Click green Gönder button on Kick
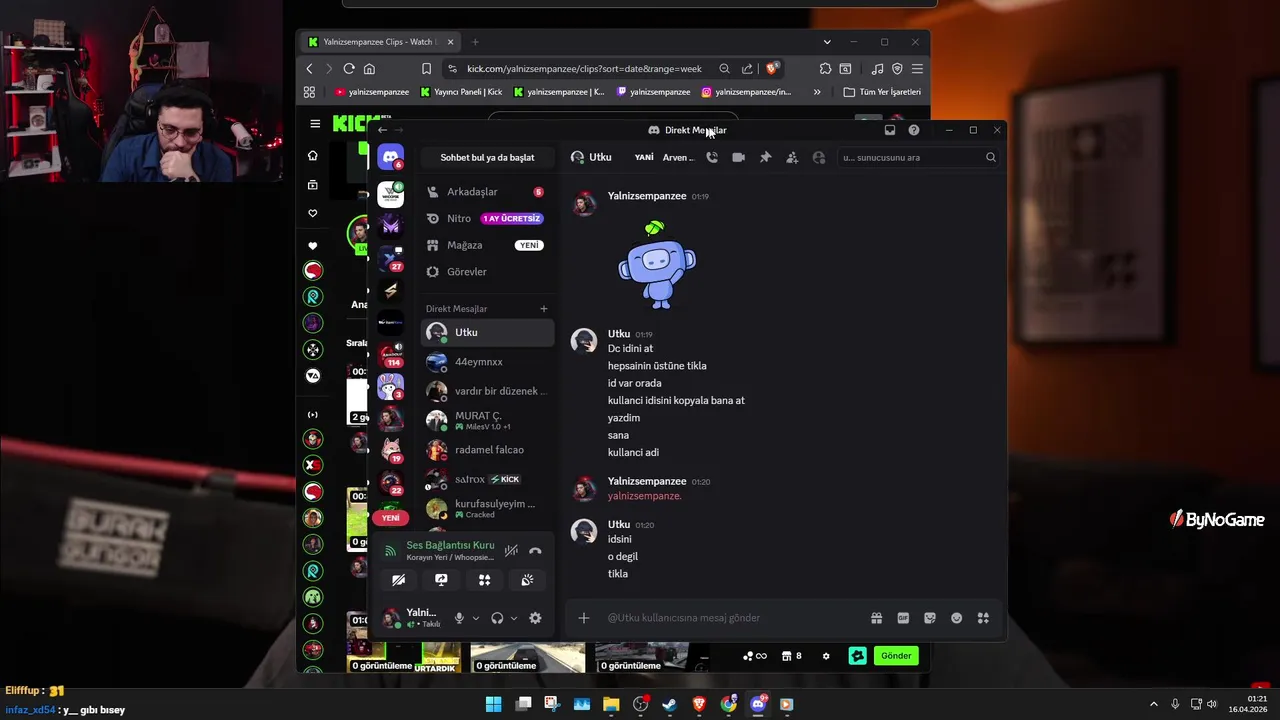 pos(896,656)
